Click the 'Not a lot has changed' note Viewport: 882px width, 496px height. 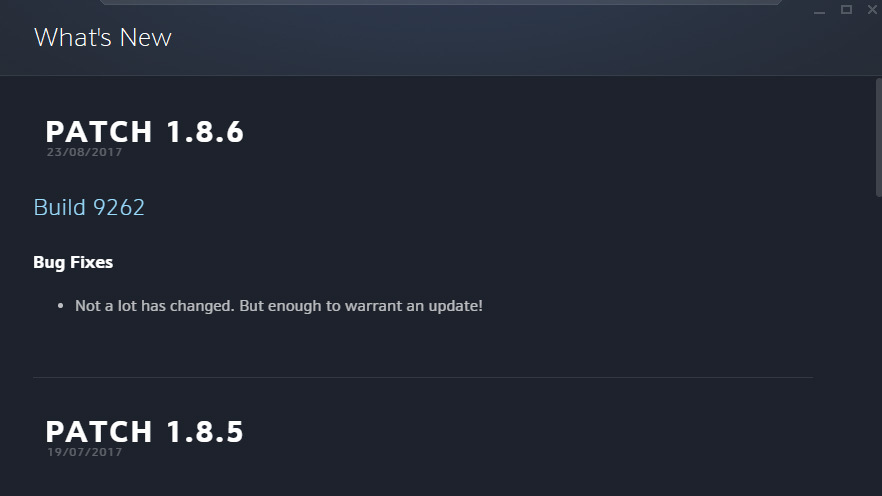tap(279, 306)
